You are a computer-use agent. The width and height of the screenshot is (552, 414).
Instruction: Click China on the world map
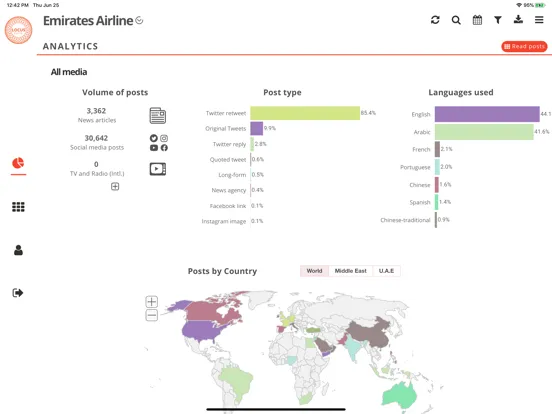point(370,333)
